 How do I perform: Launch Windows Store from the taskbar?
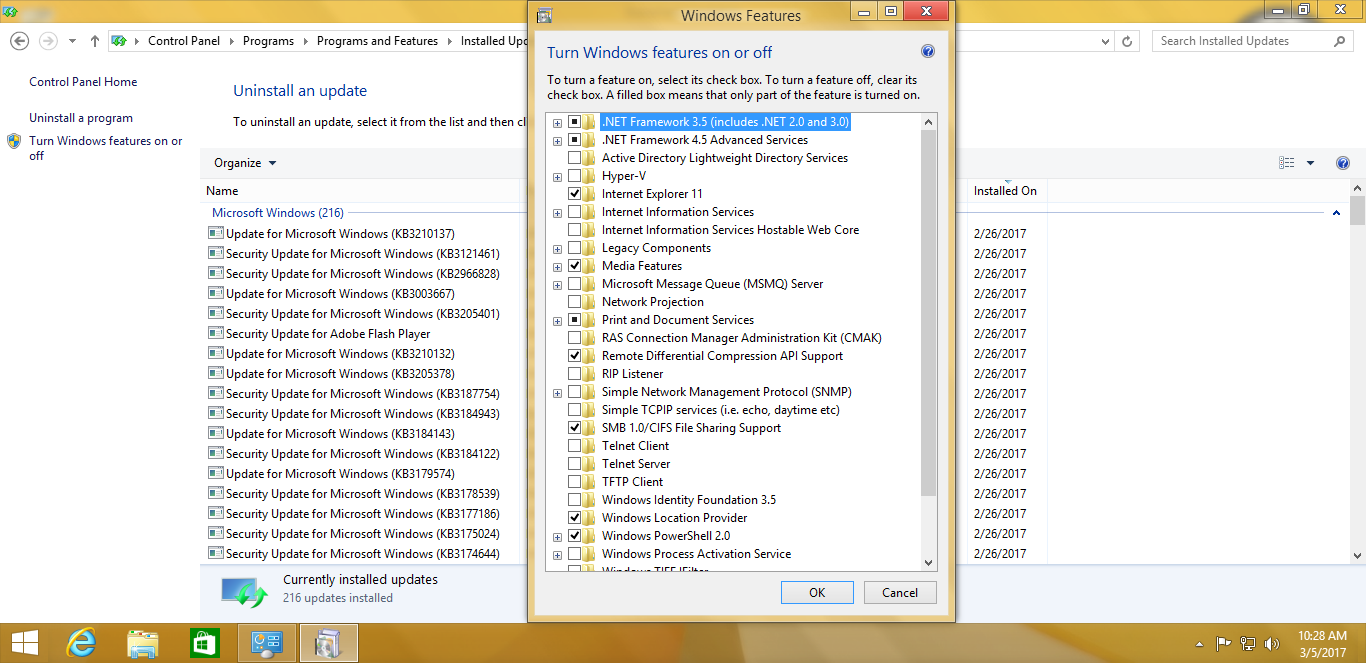point(205,643)
